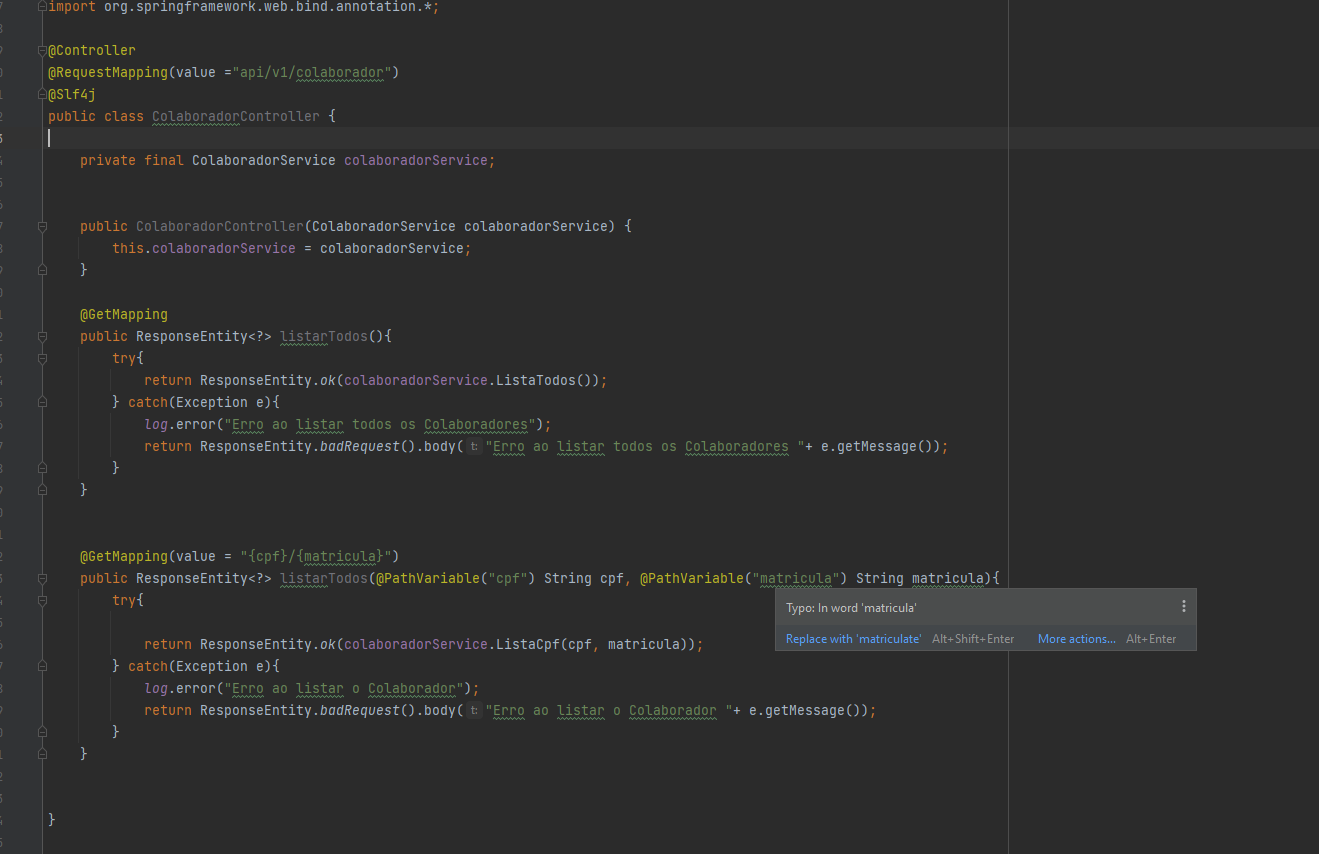Open the typo tooltip's three-dot options menu
Image resolution: width=1319 pixels, height=854 pixels.
pos(1183,606)
